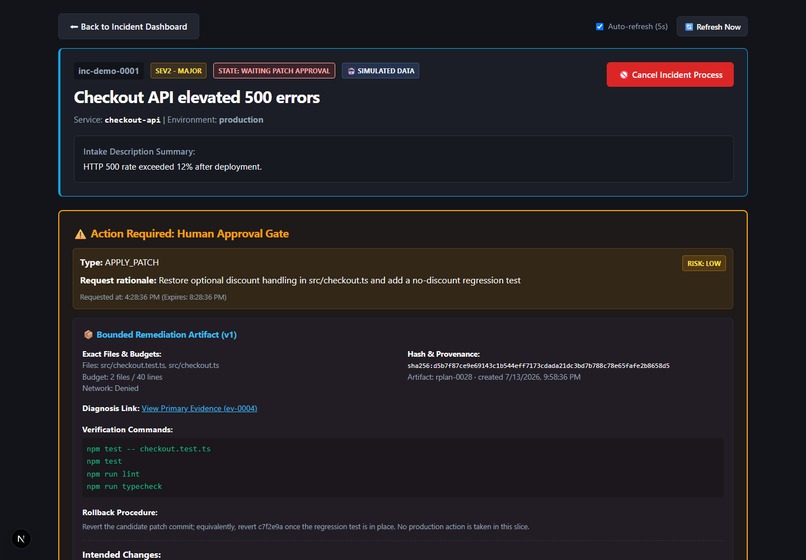Image resolution: width=806 pixels, height=560 pixels.
Task: Click the Type: APPLY_PATCH line
Action: 119,262
